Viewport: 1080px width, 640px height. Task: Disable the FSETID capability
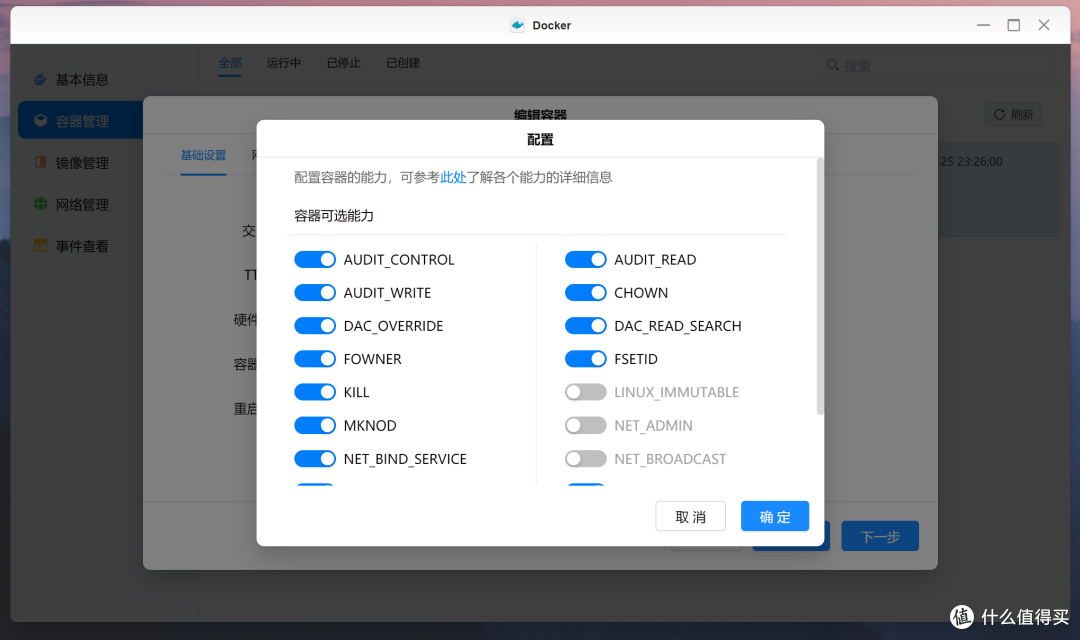click(x=585, y=359)
